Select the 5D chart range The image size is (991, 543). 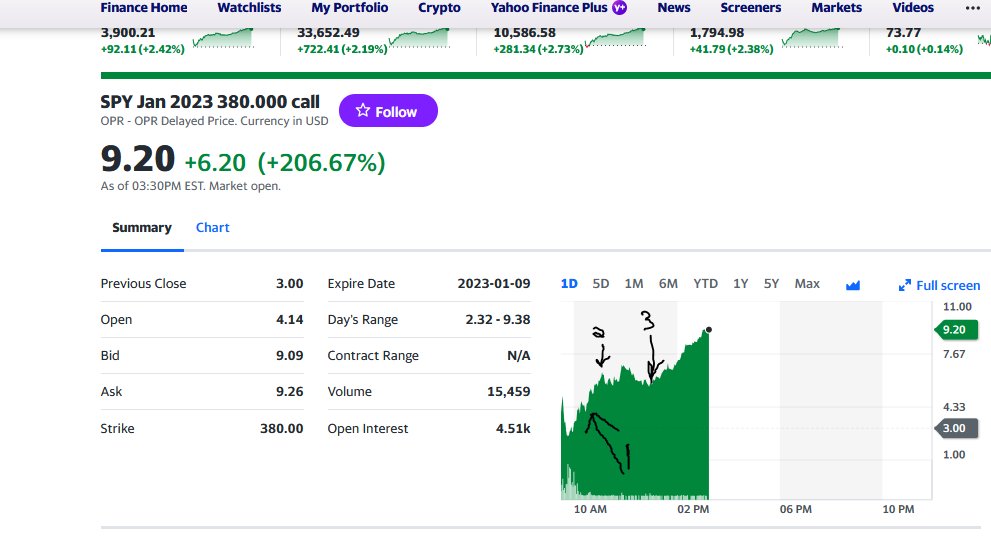[x=600, y=284]
